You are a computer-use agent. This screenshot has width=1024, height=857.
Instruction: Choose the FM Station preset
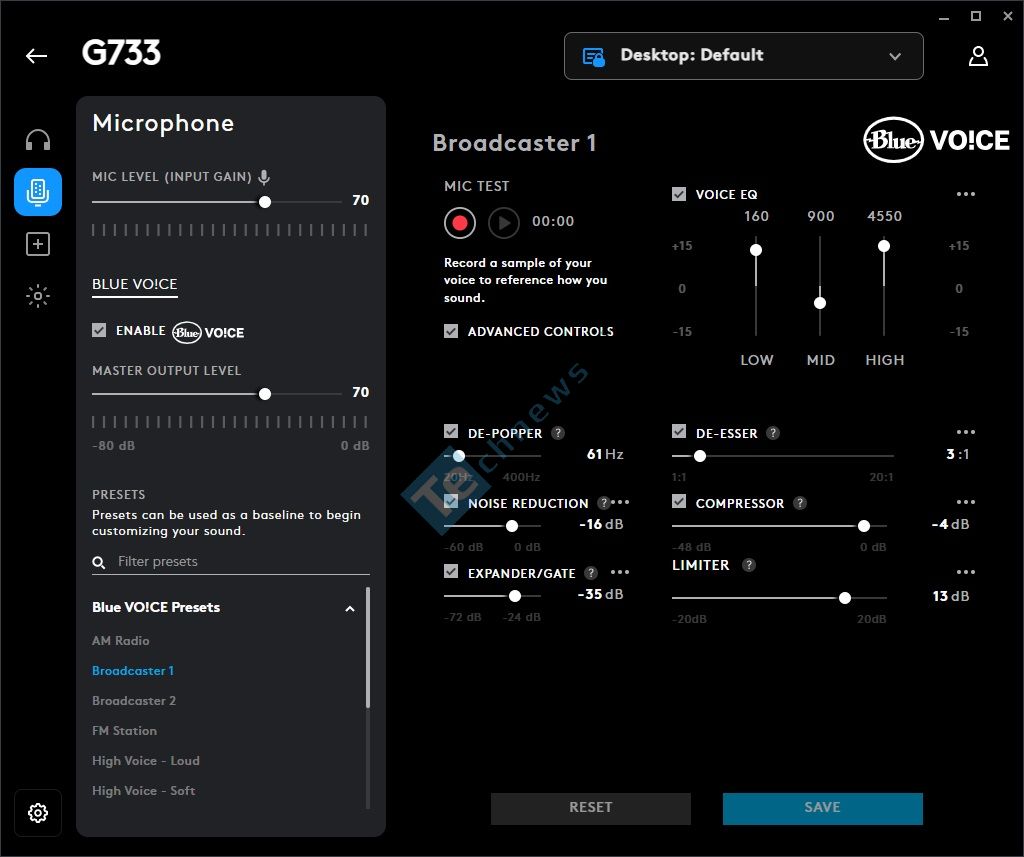(125, 731)
